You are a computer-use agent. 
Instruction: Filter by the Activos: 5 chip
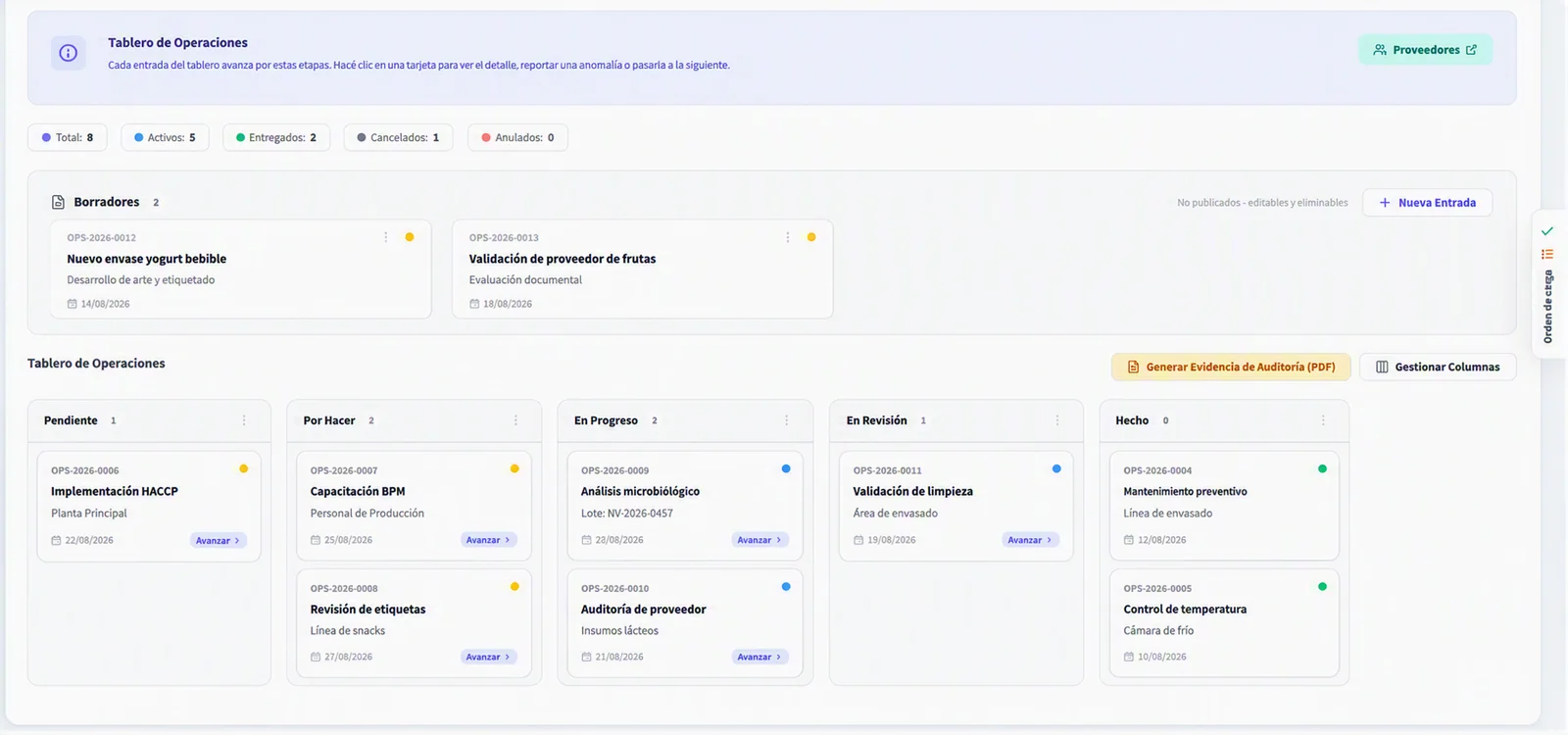pos(165,137)
